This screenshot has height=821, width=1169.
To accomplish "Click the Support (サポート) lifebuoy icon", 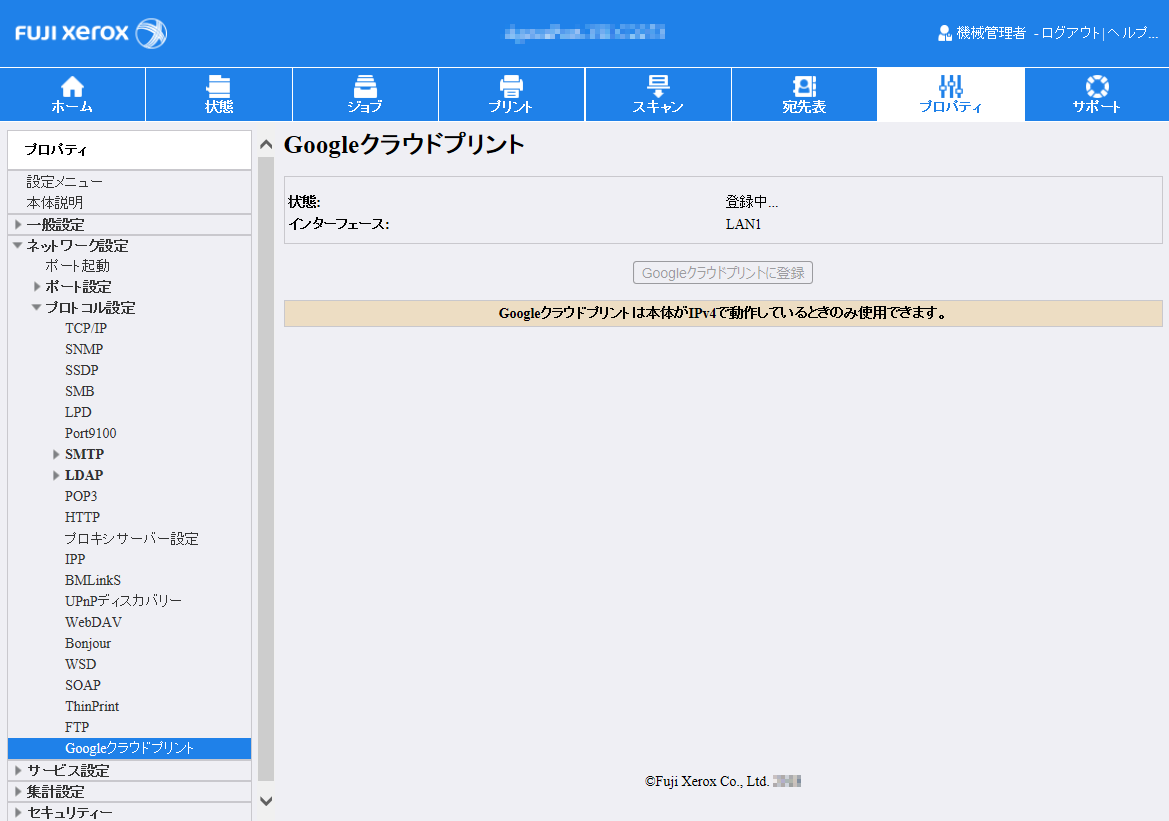I will click(1097, 87).
